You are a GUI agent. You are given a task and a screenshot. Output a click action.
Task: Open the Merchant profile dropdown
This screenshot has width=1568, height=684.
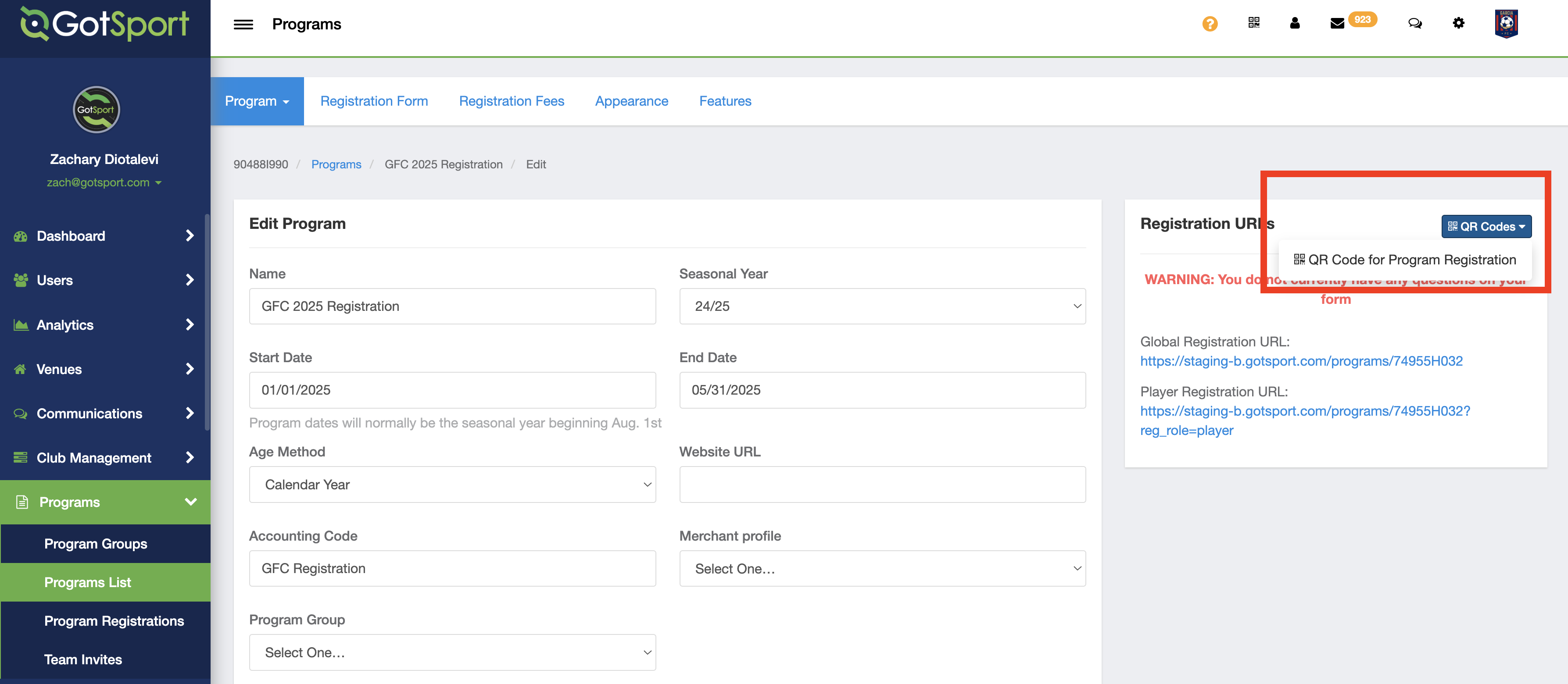tap(882, 568)
